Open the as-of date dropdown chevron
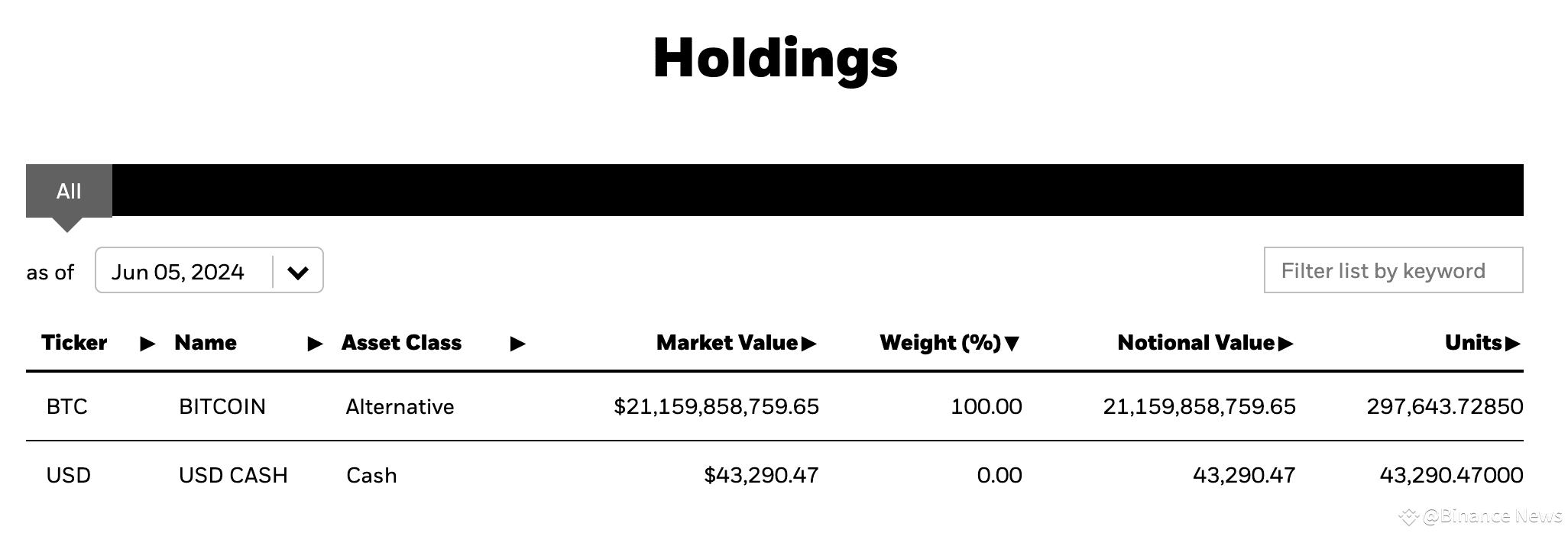This screenshot has height=533, width=1568. [x=297, y=272]
